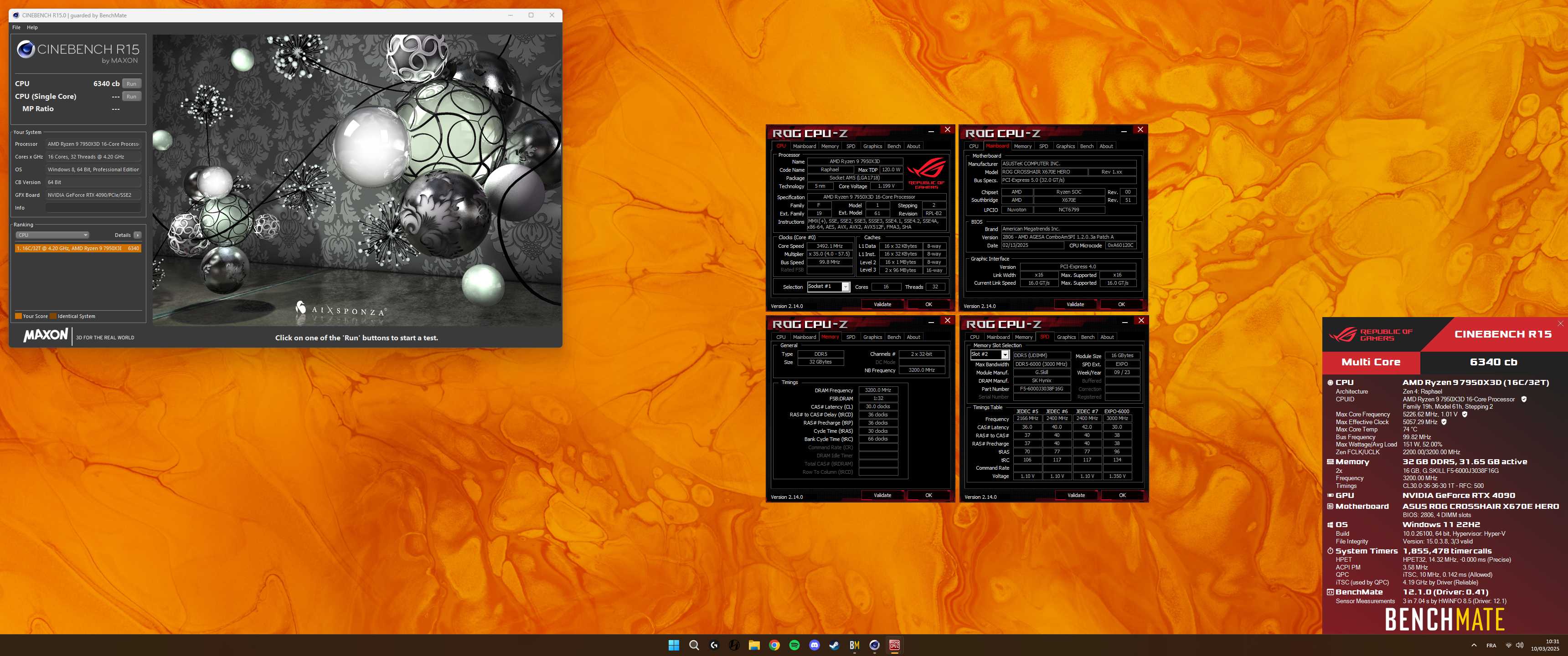Click the Info input field in Cinebench
1568x656 pixels.
click(94, 208)
